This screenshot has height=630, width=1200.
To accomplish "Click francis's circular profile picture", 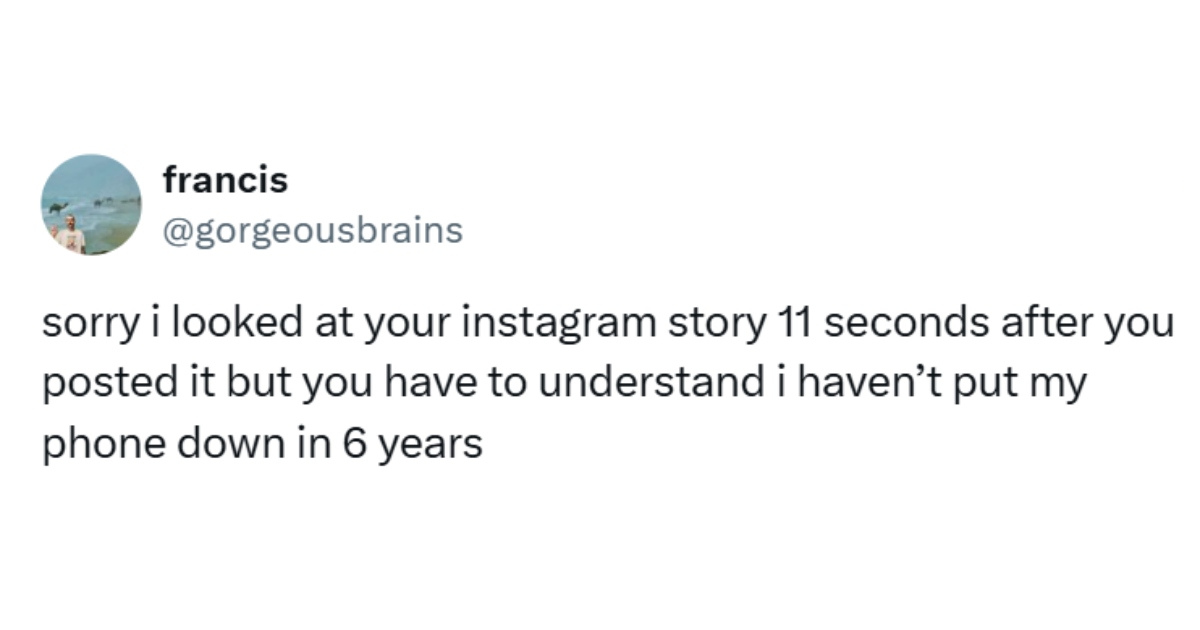I will (x=91, y=204).
